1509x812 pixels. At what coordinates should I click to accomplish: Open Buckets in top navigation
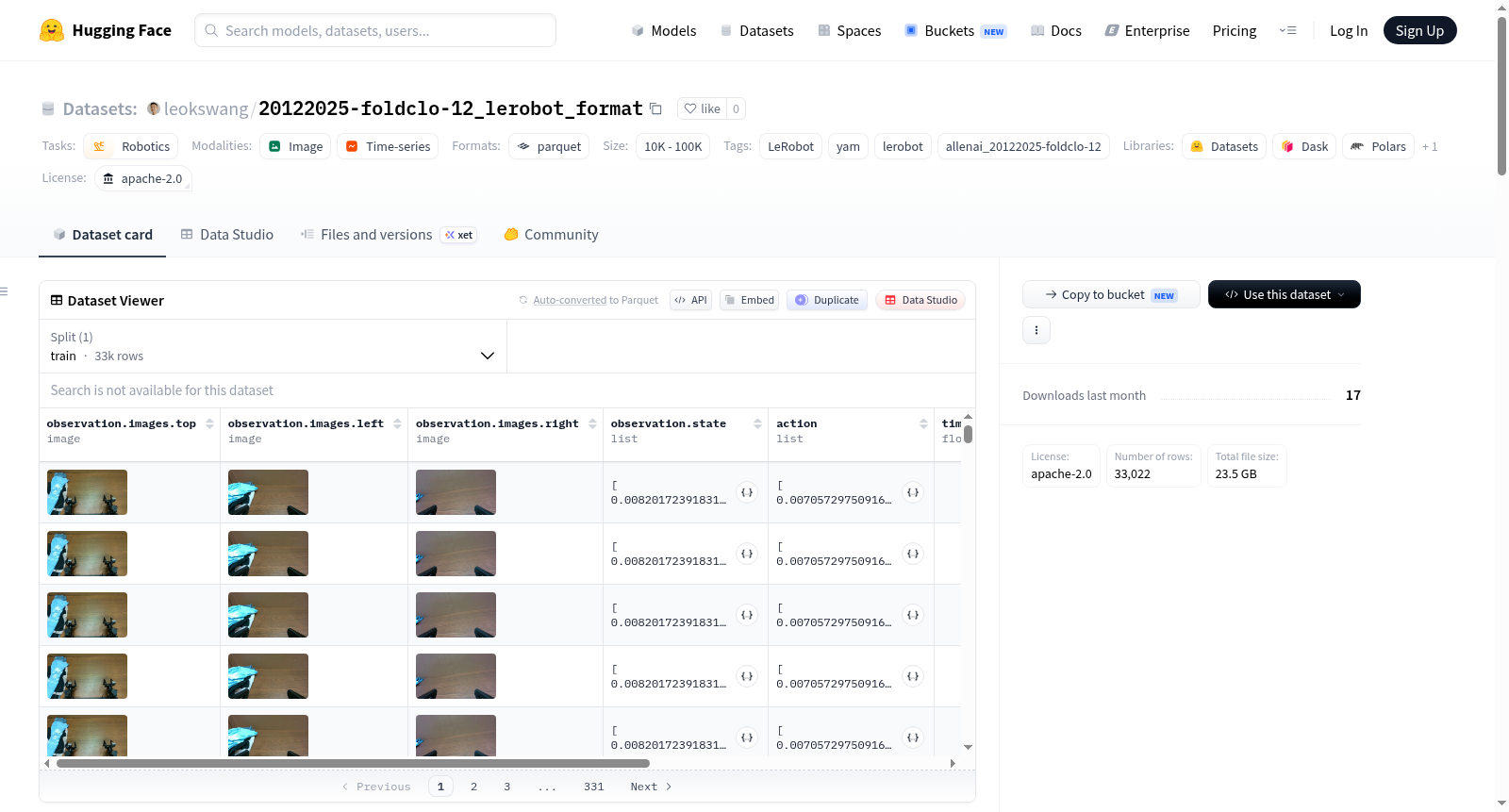(955, 30)
